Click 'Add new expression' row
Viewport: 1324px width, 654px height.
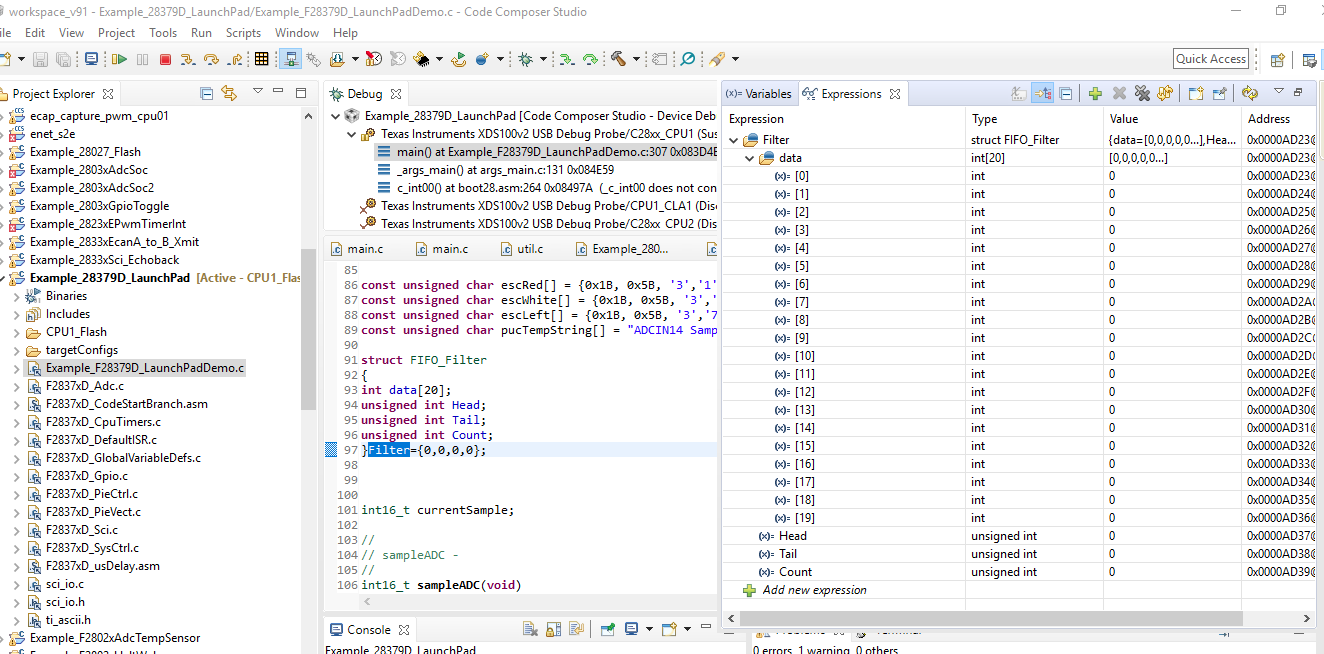[814, 590]
